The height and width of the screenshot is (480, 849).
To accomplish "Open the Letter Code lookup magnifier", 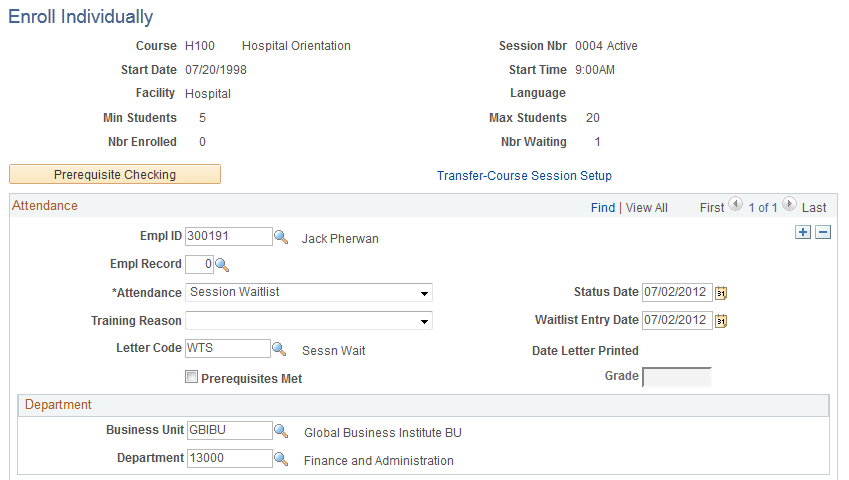I will click(279, 349).
